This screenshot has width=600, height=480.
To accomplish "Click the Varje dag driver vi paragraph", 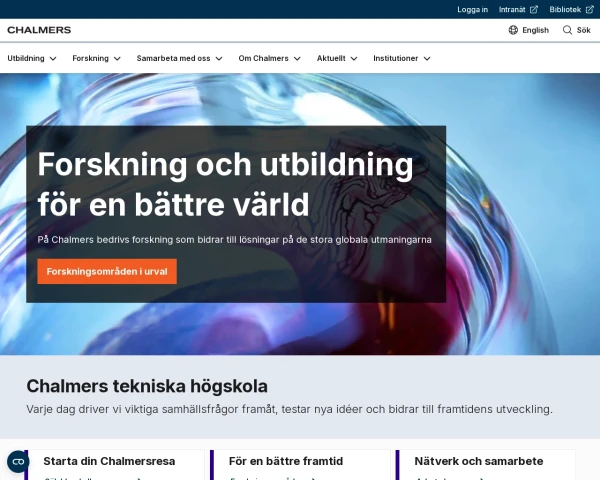I will [x=289, y=409].
